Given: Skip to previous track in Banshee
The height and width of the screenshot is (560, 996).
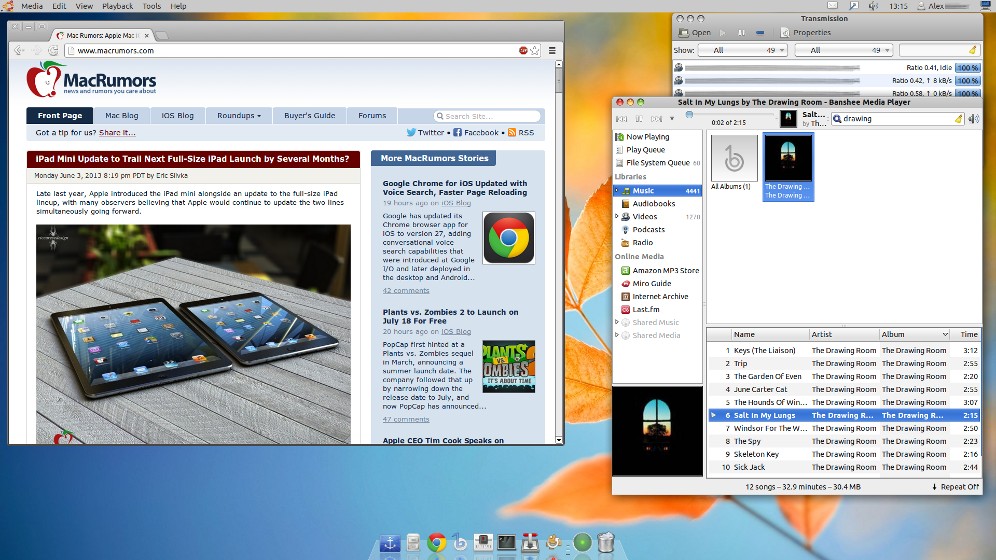Looking at the screenshot, I should pyautogui.click(x=621, y=119).
